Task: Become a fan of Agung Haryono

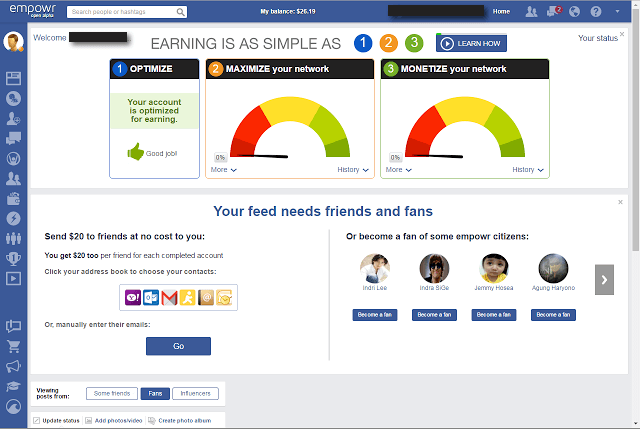Action: tap(553, 315)
